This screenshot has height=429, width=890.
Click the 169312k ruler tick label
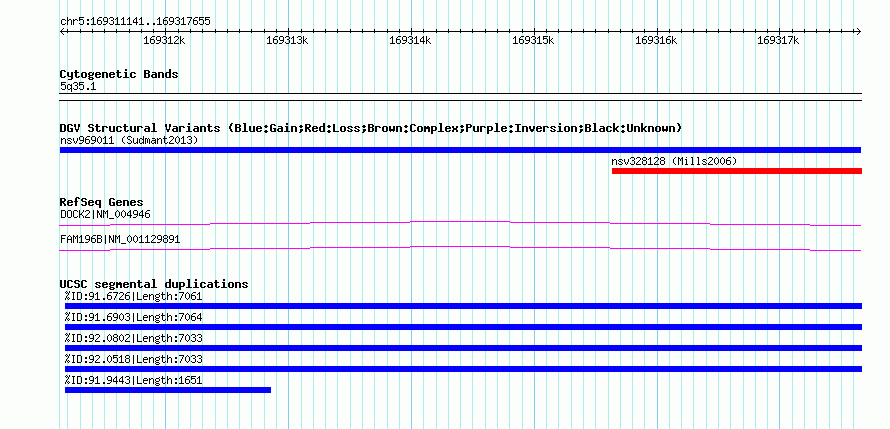coord(165,40)
